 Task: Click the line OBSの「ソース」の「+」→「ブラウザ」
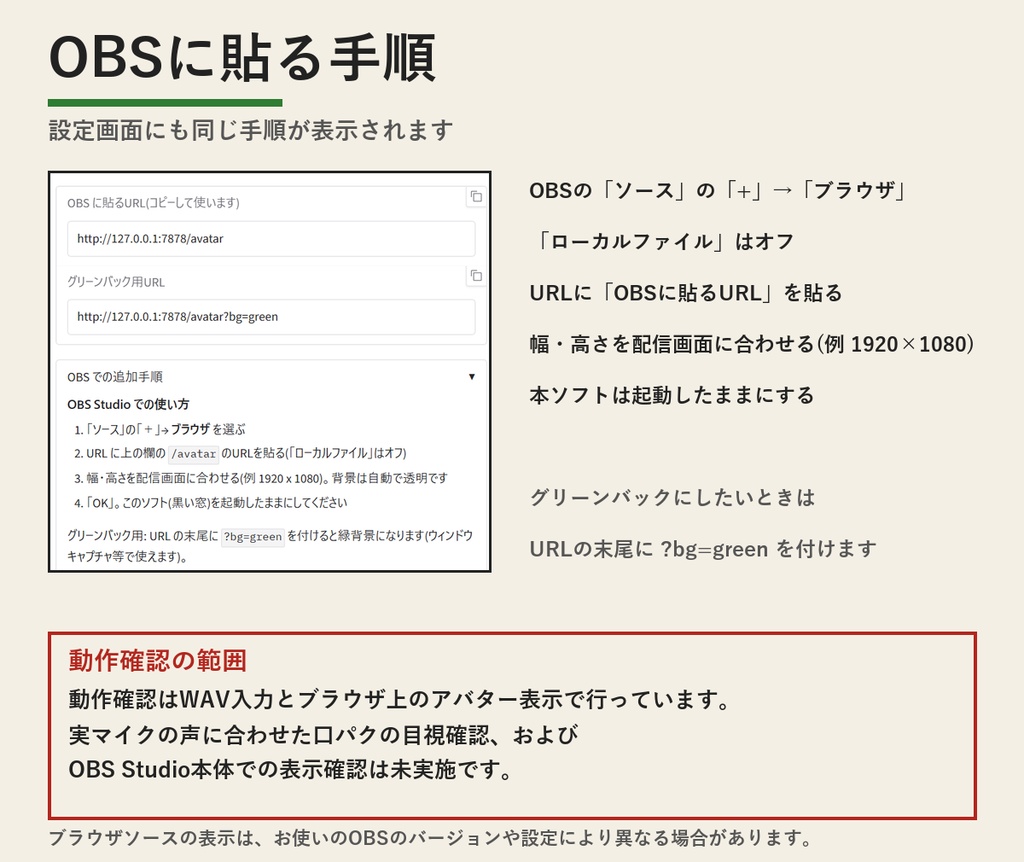pos(717,191)
